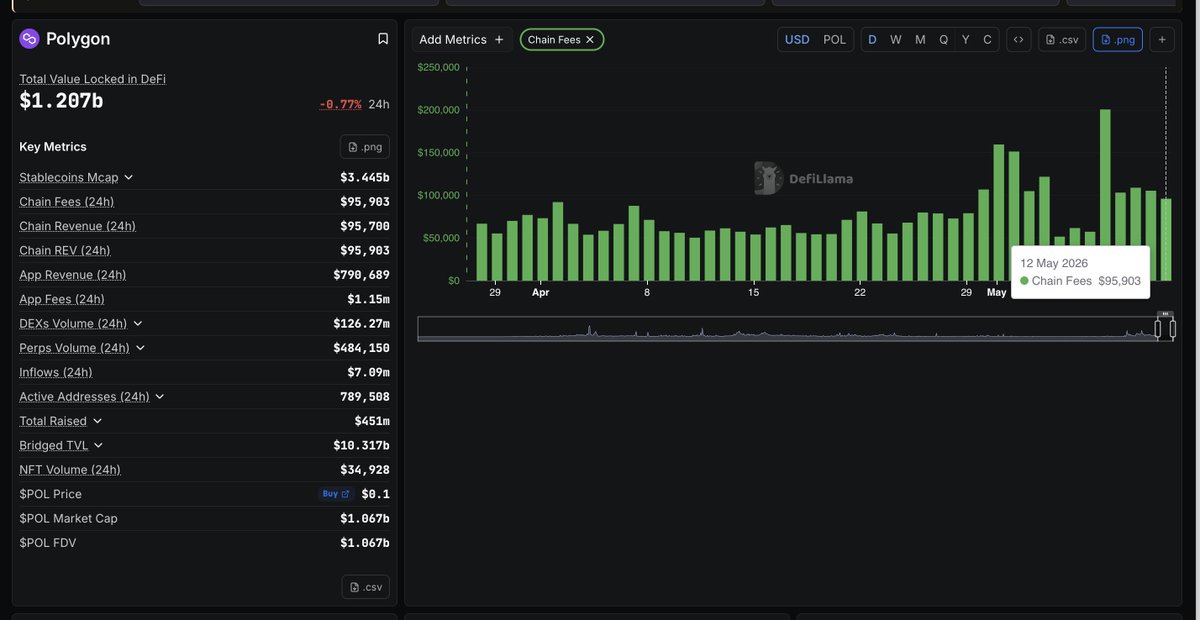Download Key Metrics as .png
This screenshot has height=620, width=1200.
365,147
